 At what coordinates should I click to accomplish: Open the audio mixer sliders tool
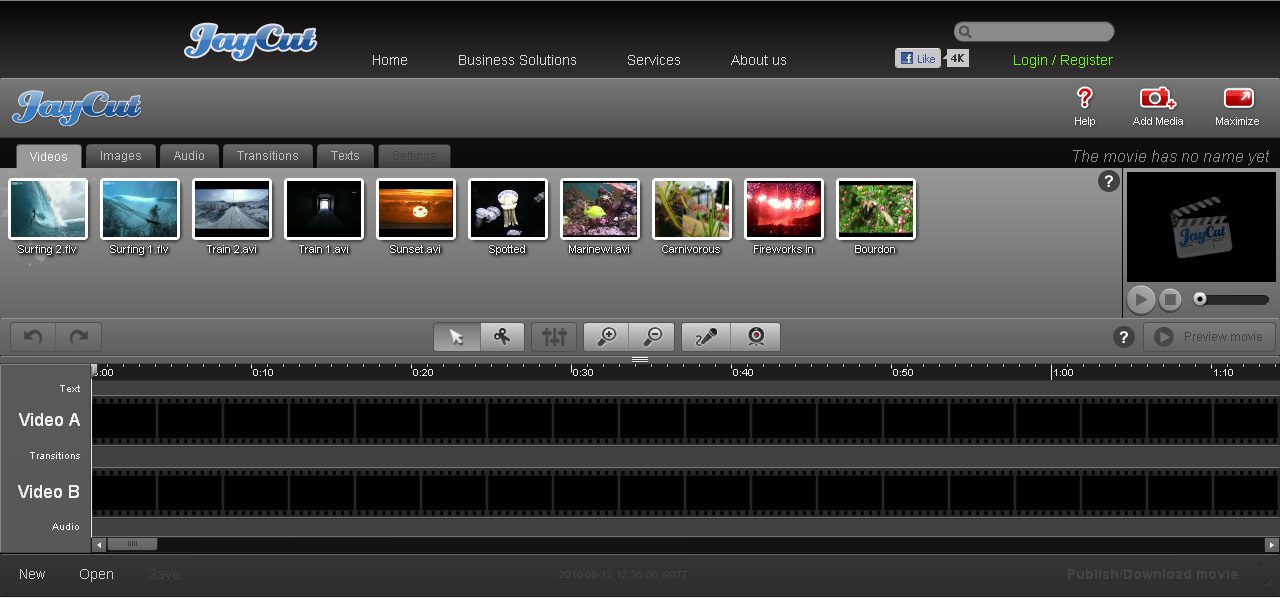tap(554, 337)
